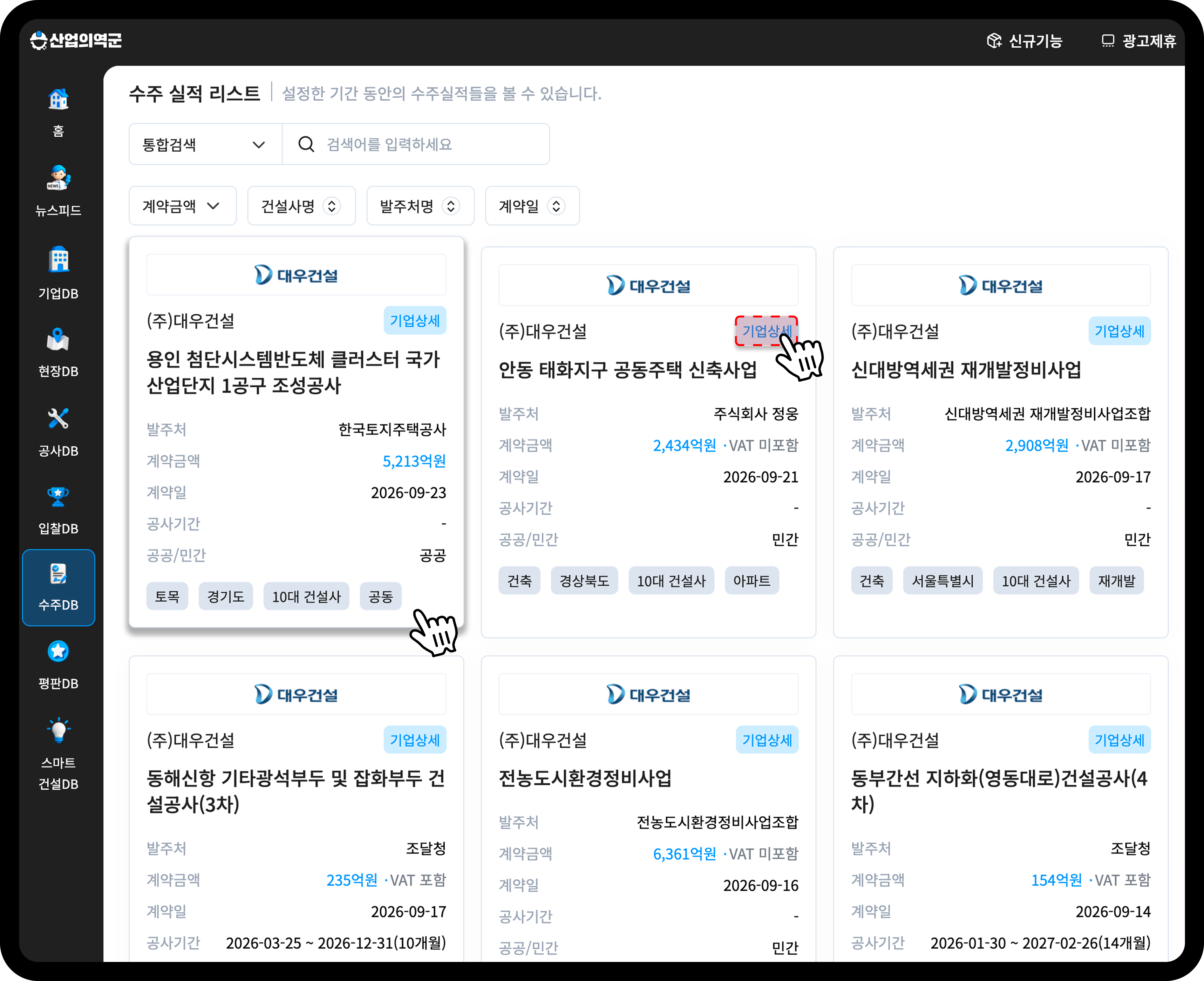Screen dimensions: 1204x981
Task: Click the 재개발 tag
Action: [x=1116, y=580]
